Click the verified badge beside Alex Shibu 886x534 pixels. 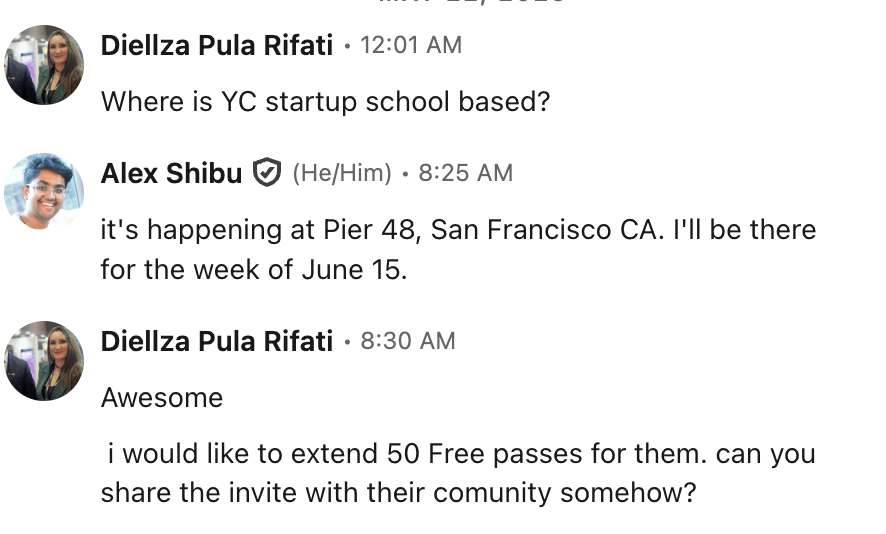(266, 173)
